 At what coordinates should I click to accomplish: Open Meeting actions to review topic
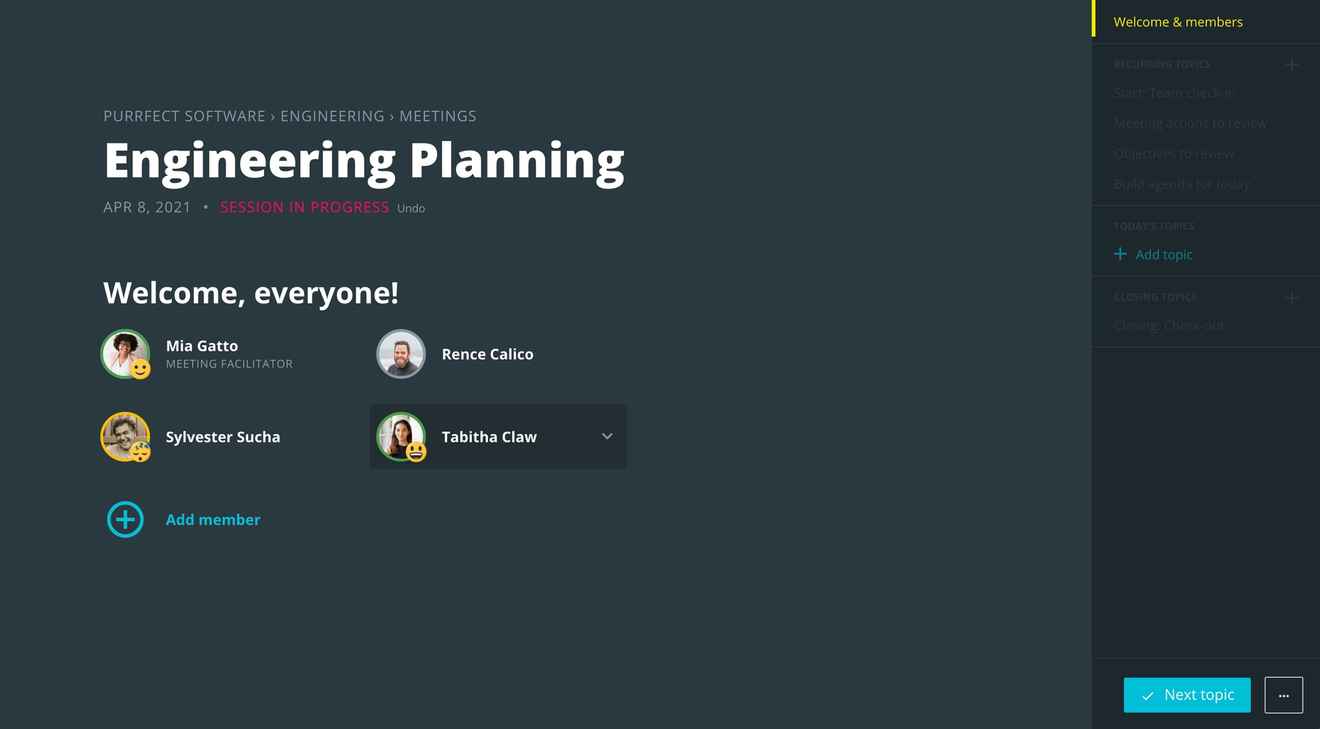(1190, 123)
